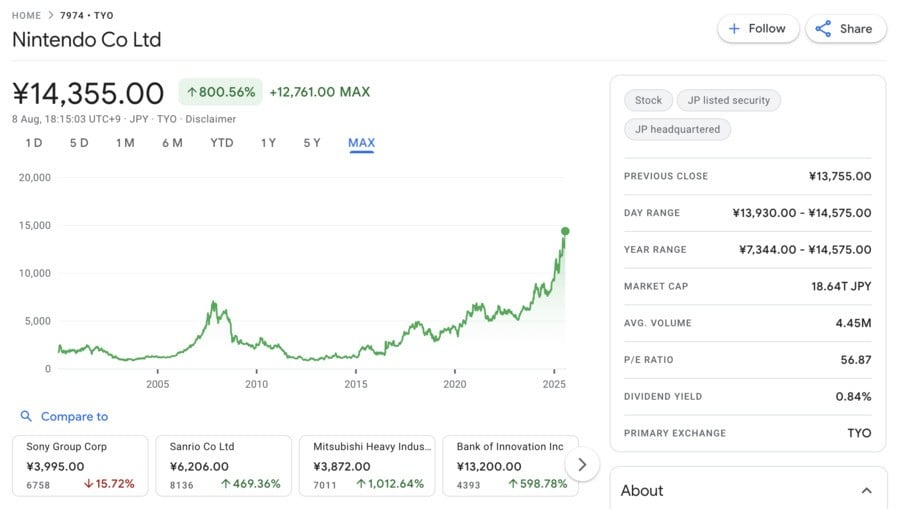
Task: Click next arrow in comparison carousel
Action: coord(582,464)
